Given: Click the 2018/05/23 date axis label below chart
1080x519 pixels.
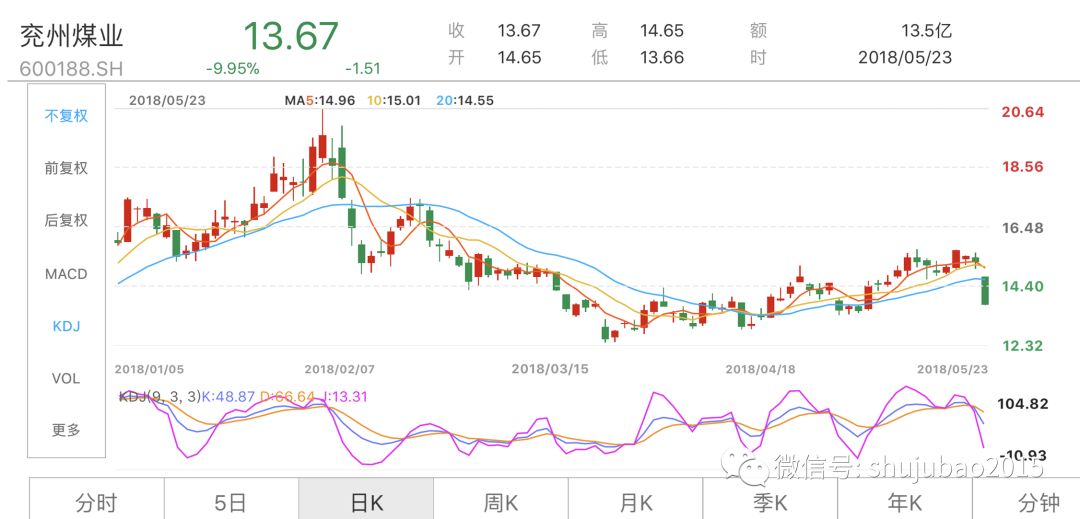Looking at the screenshot, I should click(x=953, y=370).
